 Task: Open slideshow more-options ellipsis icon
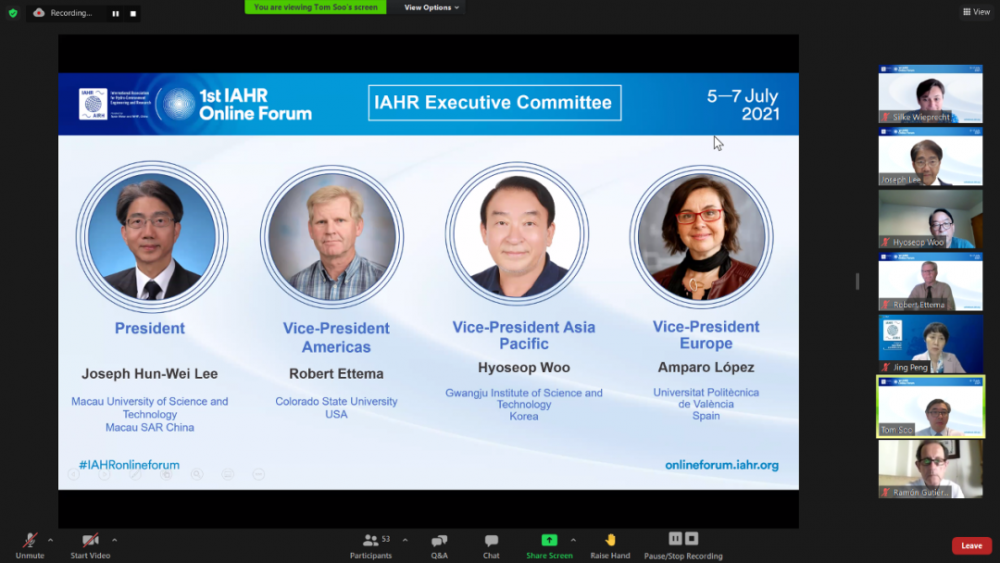(258, 474)
